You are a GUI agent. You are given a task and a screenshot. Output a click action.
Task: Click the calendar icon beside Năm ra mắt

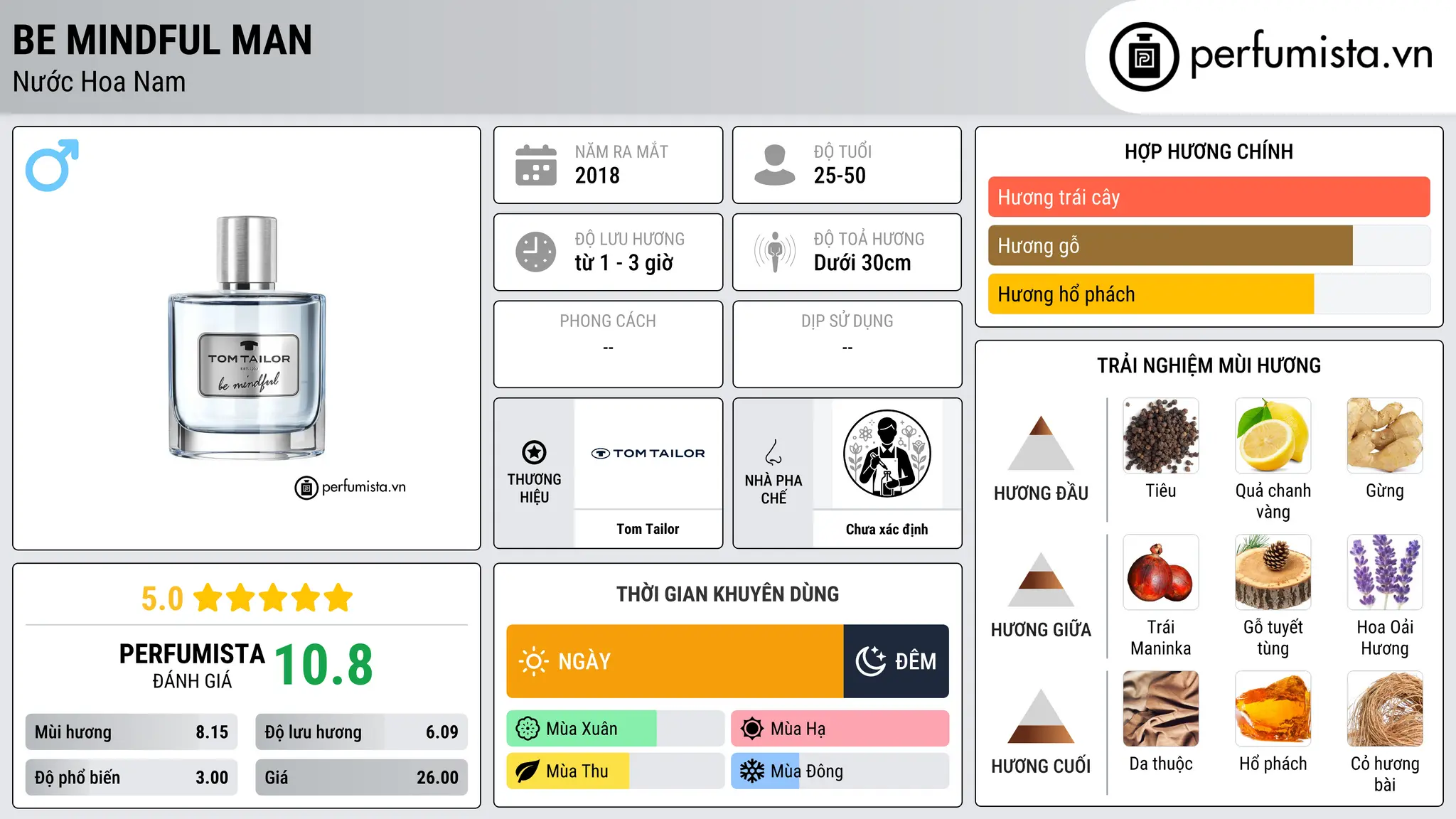[536, 165]
